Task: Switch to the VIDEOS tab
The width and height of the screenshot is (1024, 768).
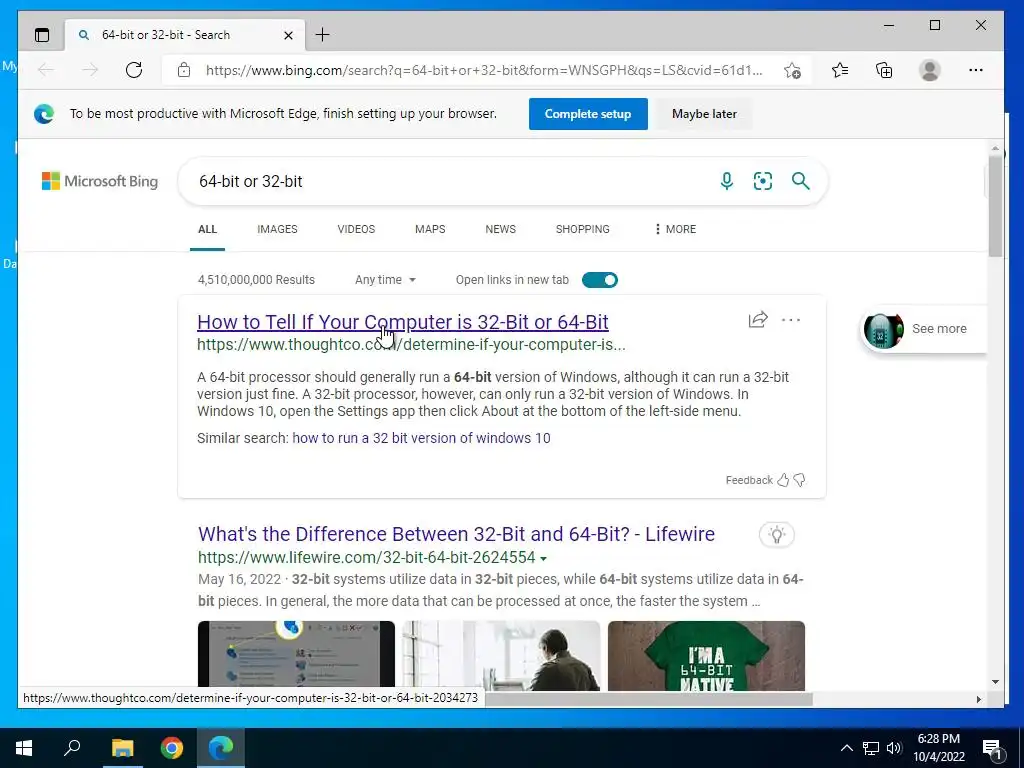Action: pos(356,229)
